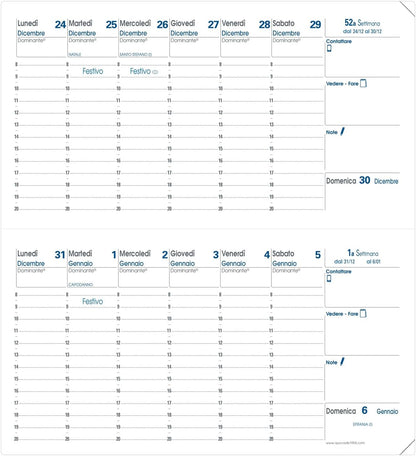This screenshot has height=456, width=416.
Task: Click the folded corner at page bottom right
Action: [x=407, y=447]
